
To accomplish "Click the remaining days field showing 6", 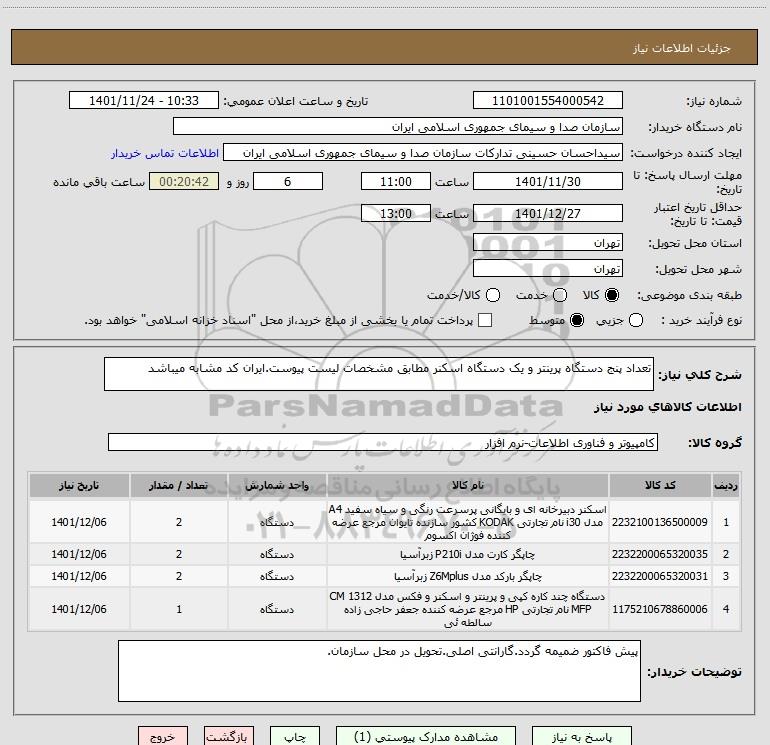I will (x=288, y=181).
